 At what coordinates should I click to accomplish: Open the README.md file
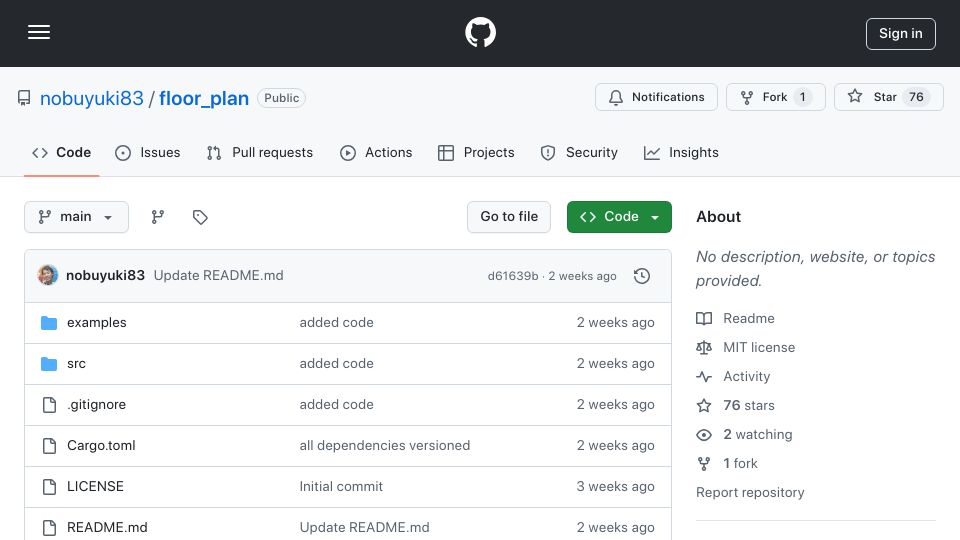107,528
